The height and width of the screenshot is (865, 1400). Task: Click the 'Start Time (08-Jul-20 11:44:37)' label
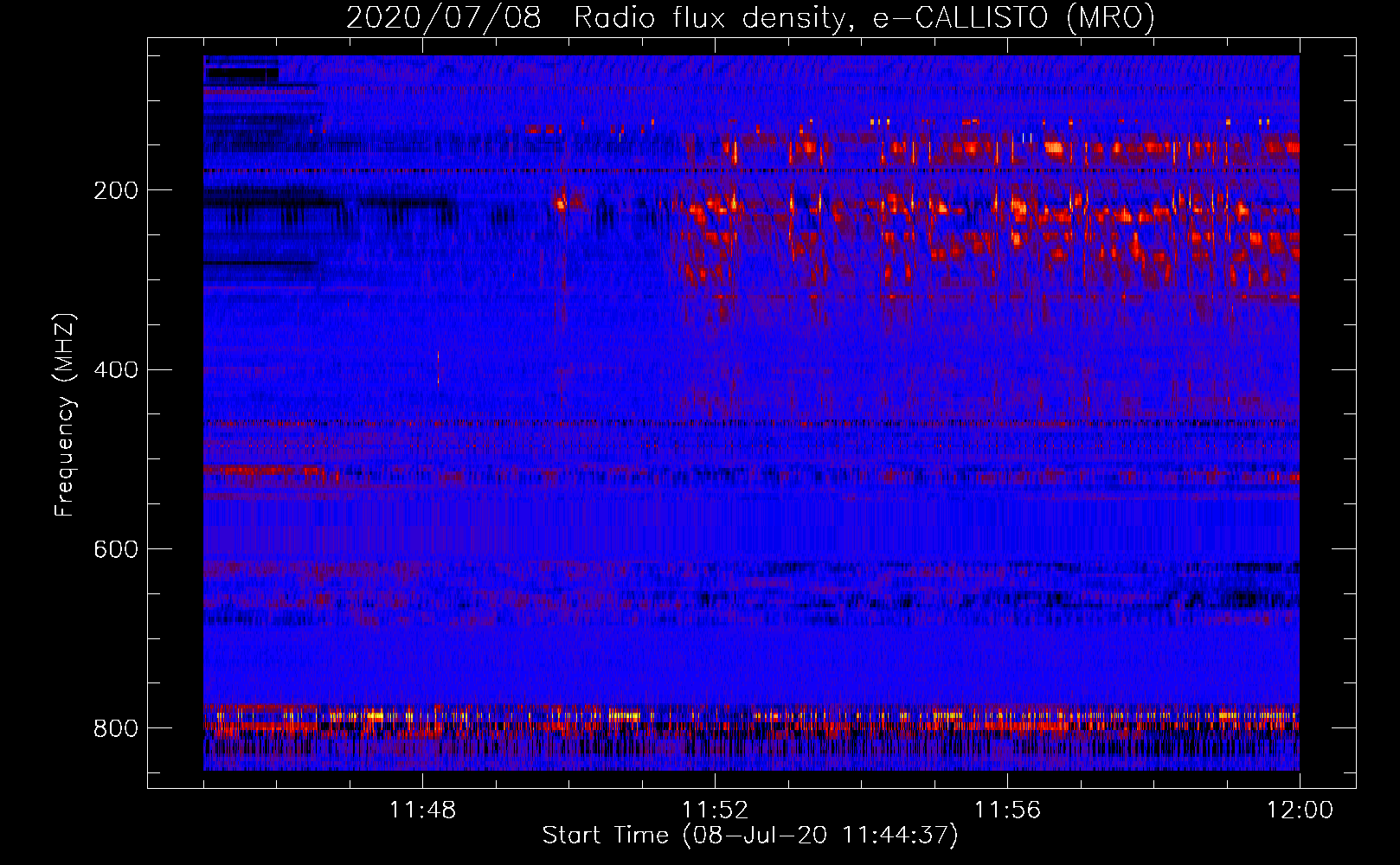tap(750, 836)
